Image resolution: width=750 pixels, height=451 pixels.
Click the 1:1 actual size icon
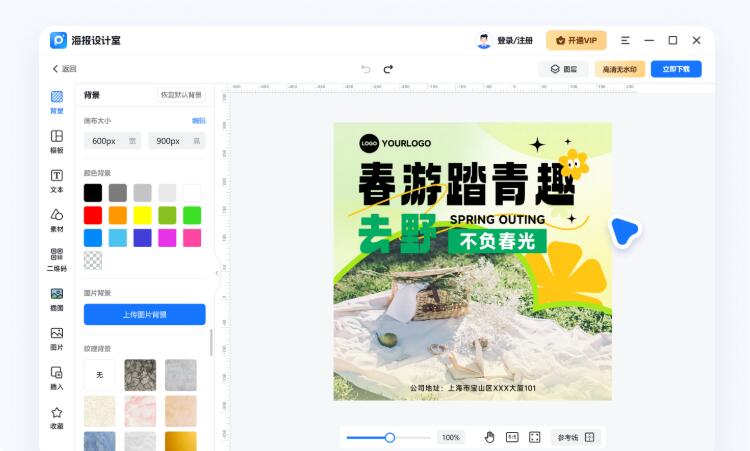tap(512, 437)
